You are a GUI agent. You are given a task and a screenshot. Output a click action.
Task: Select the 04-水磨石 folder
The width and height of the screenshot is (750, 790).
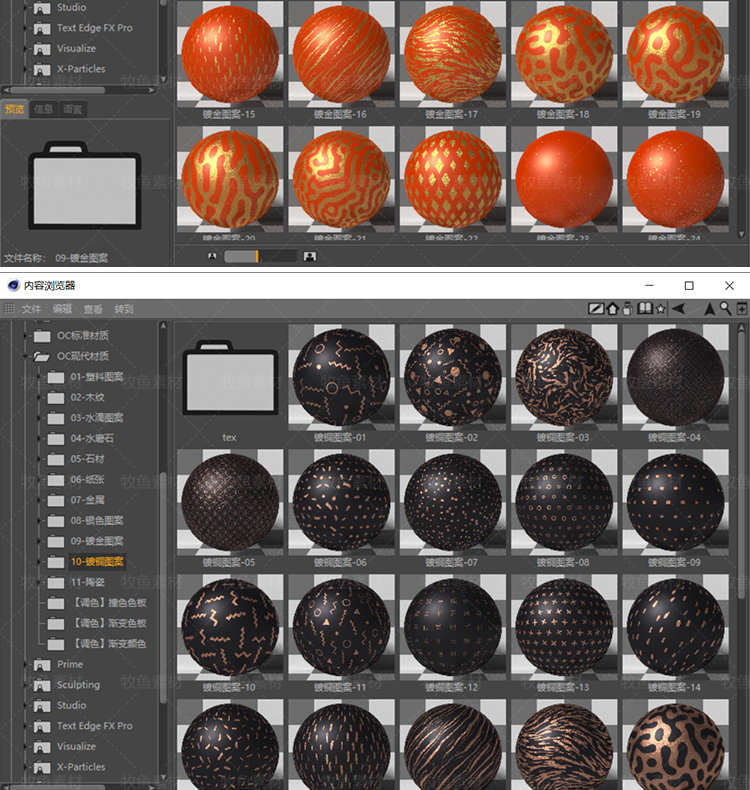(92, 438)
